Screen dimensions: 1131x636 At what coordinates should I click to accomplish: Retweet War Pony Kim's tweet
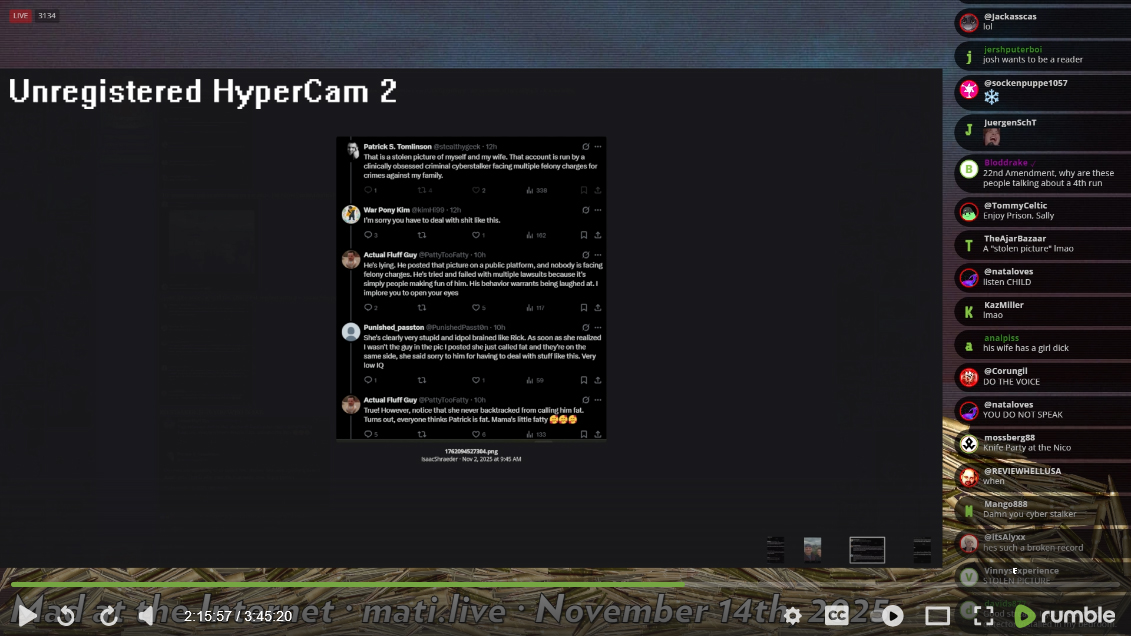point(422,235)
